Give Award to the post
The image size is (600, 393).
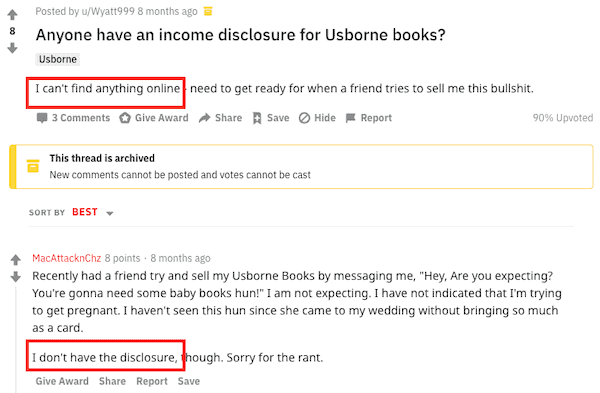[x=154, y=118]
